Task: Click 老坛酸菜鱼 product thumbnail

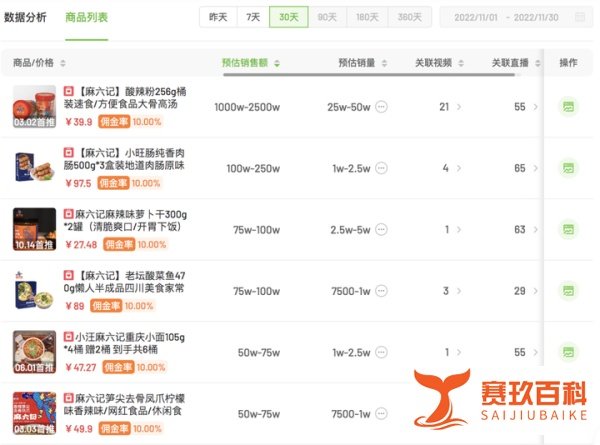Action: click(34, 290)
